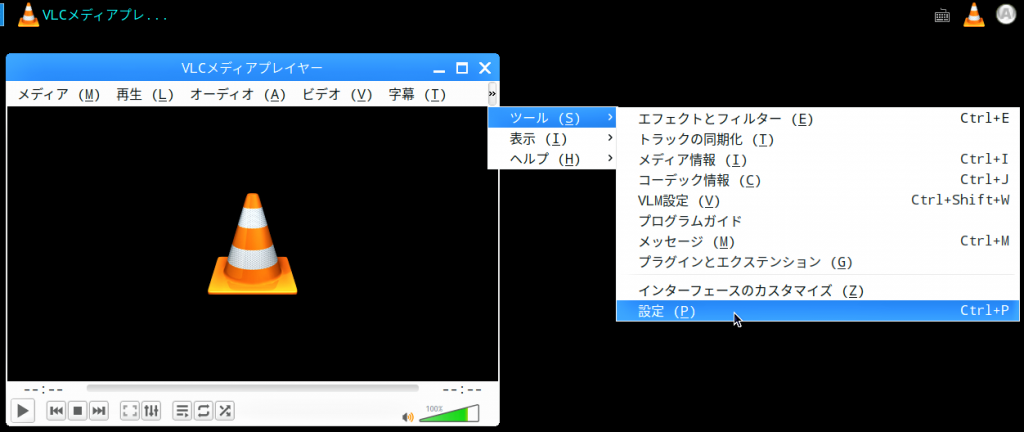Image resolution: width=1024 pixels, height=432 pixels.
Task: Maximize the VLC window
Action: pos(462,68)
